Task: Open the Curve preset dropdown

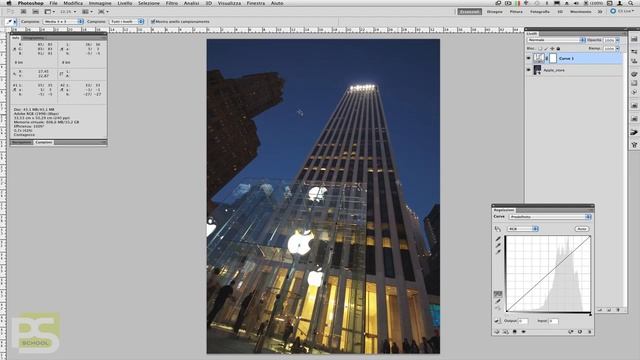Action: point(550,217)
